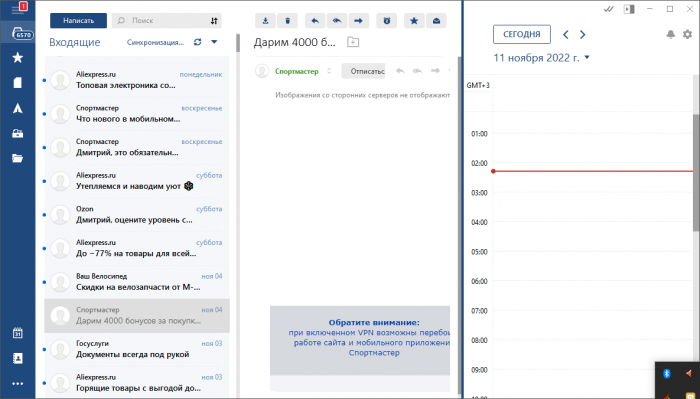Click the Входящие inbox heading

(x=75, y=42)
